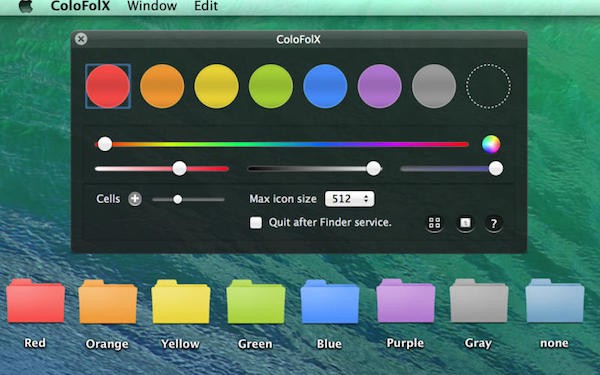Select the dotted empty no-color circle
This screenshot has height=375, width=600.
coord(488,86)
